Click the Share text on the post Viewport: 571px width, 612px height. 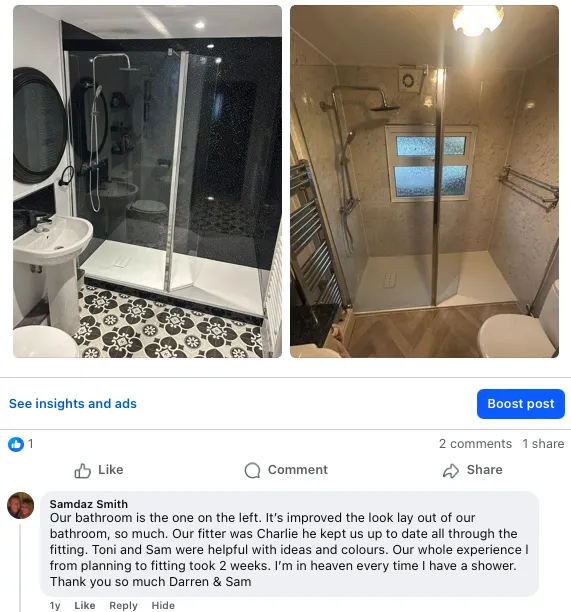pyautogui.click(x=485, y=470)
